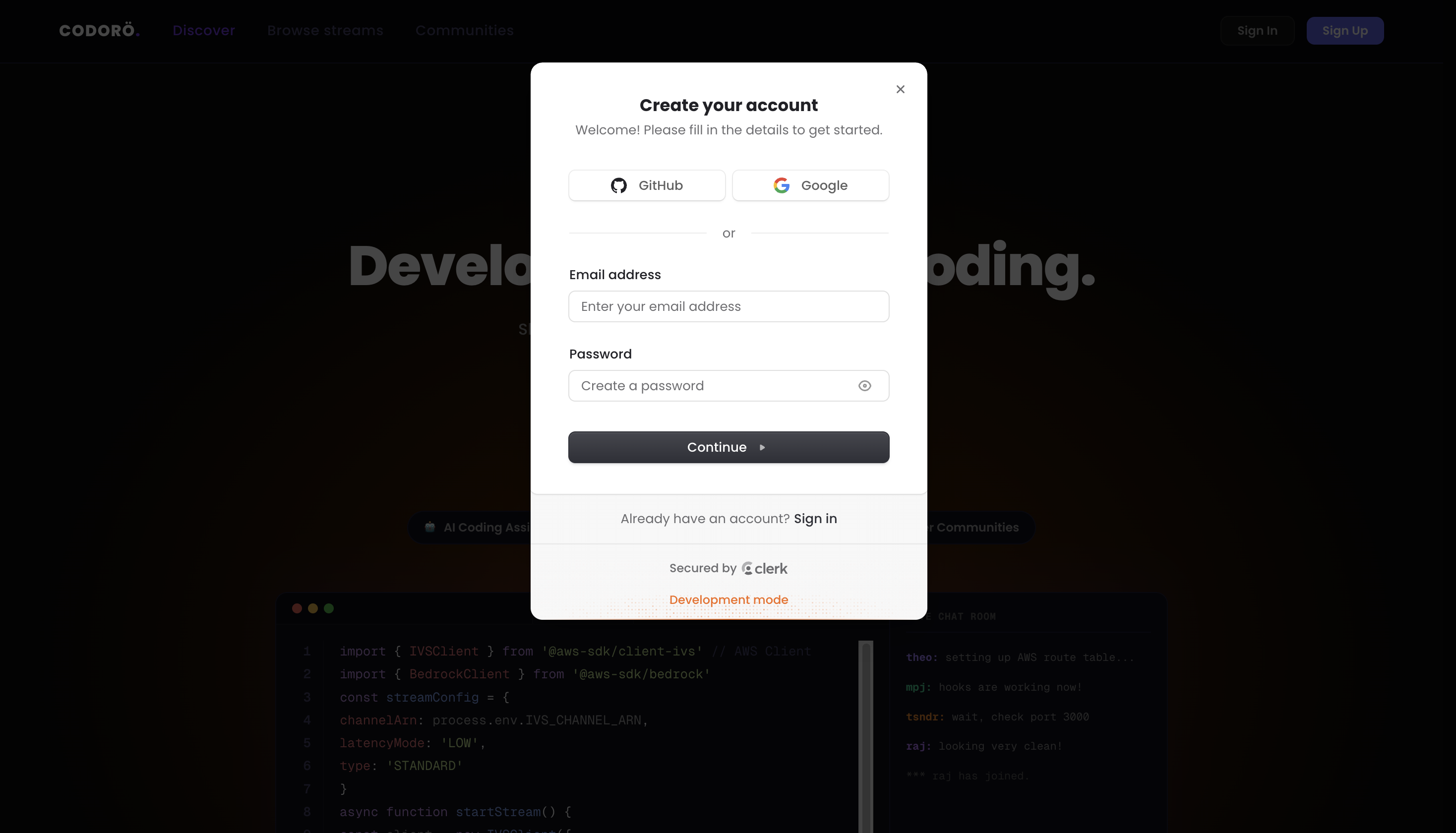This screenshot has width=1456, height=833.
Task: Click the green window dot of the code editor
Action: [x=329, y=608]
